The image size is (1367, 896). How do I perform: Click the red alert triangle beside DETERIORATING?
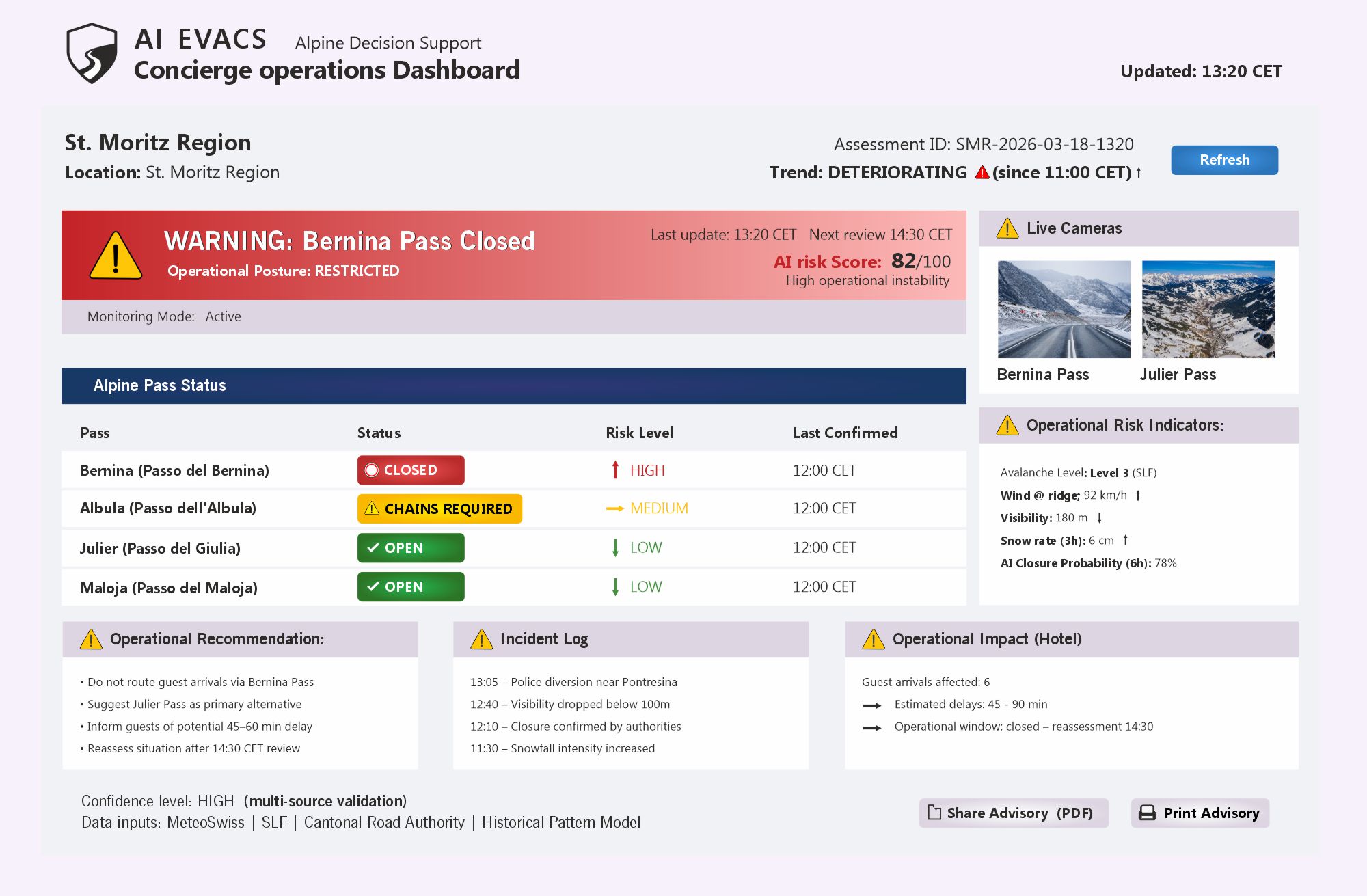(x=982, y=172)
